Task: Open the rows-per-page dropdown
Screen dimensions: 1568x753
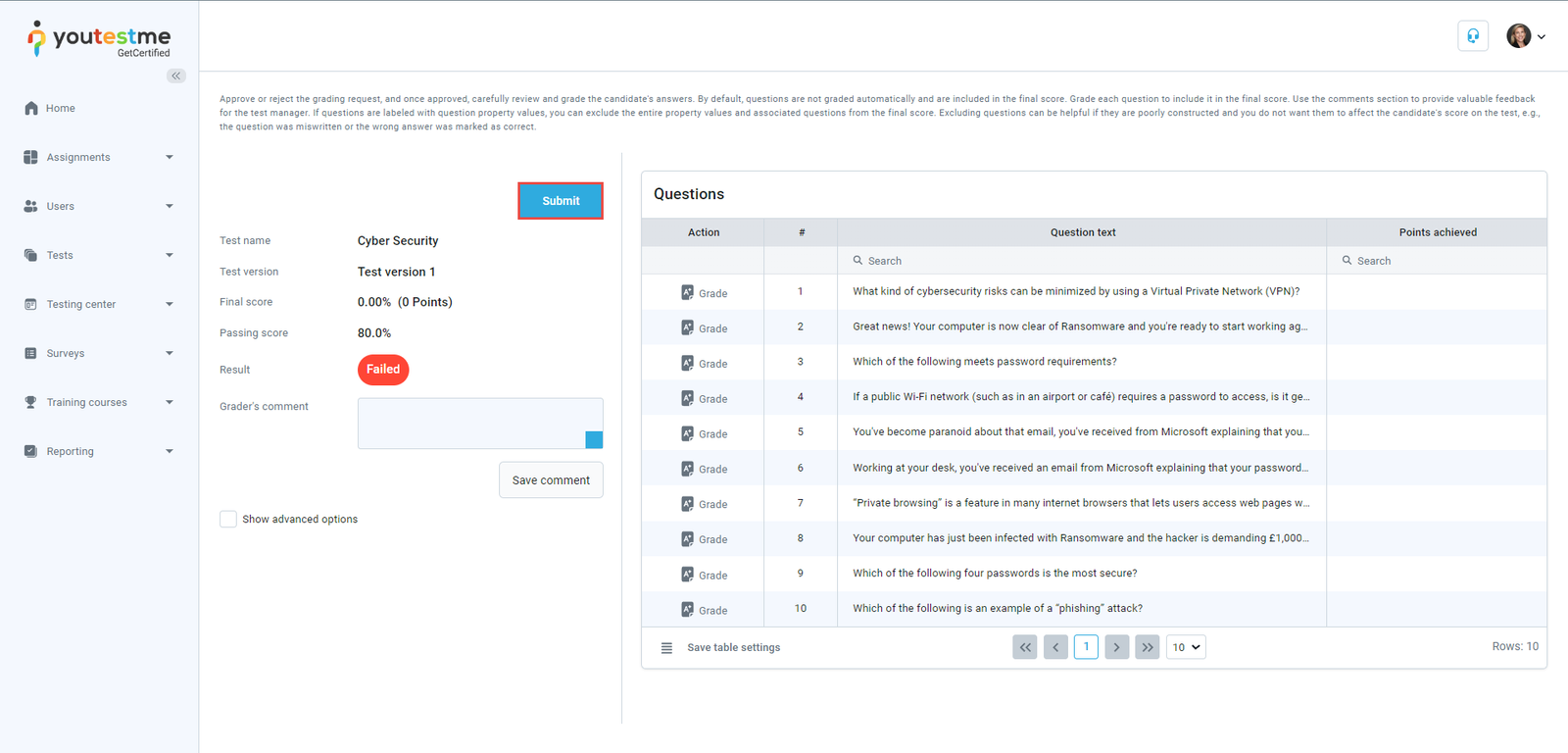Action: click(x=1185, y=647)
